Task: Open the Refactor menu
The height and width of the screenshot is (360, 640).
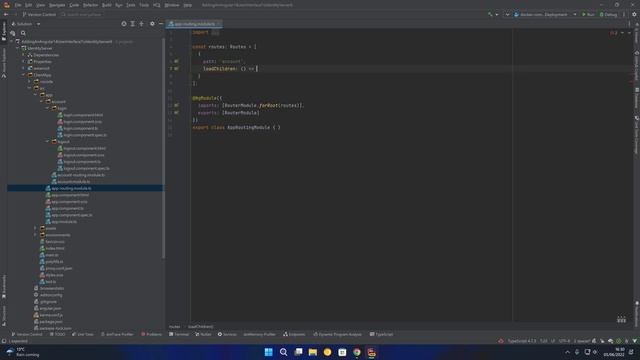Action: tap(91, 5)
